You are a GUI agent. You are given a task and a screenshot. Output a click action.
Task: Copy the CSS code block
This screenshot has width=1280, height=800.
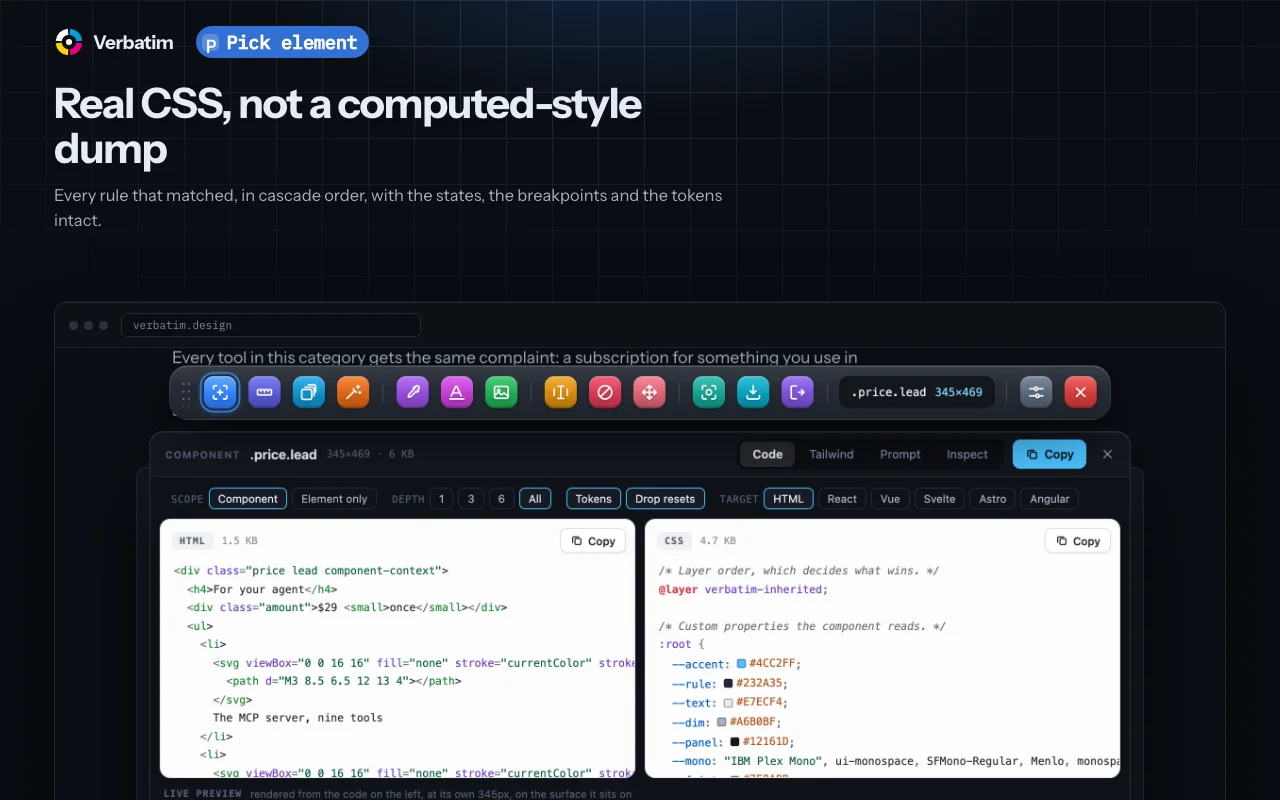1078,541
